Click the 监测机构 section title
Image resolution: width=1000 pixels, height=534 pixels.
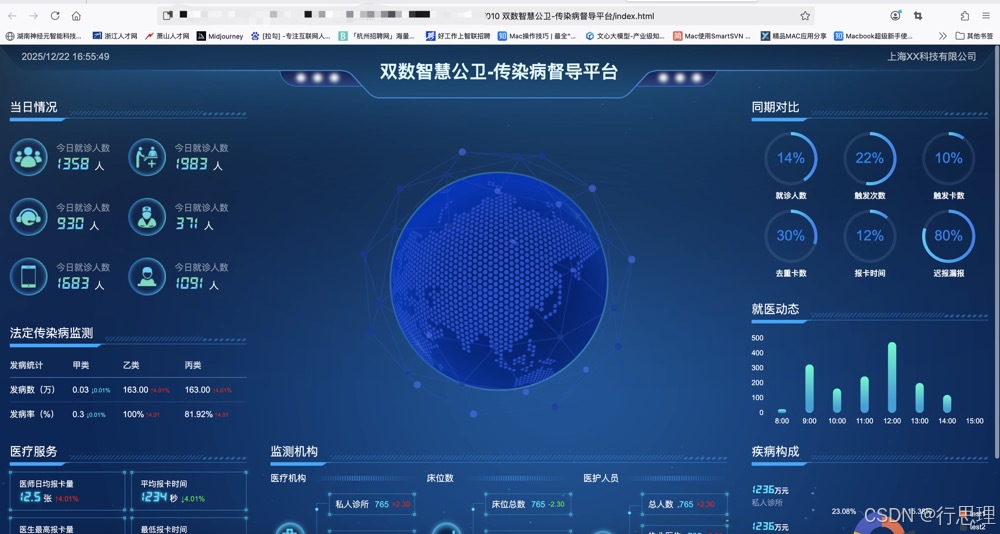[294, 452]
